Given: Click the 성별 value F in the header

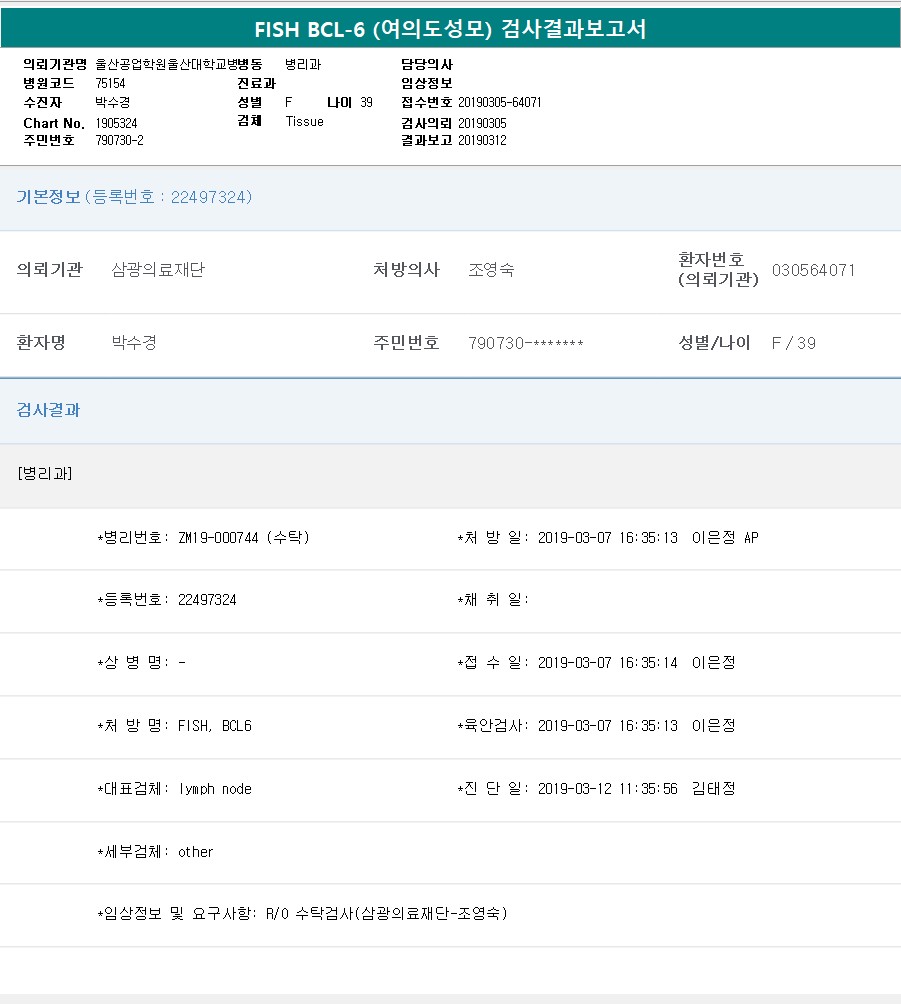Looking at the screenshot, I should [x=289, y=102].
